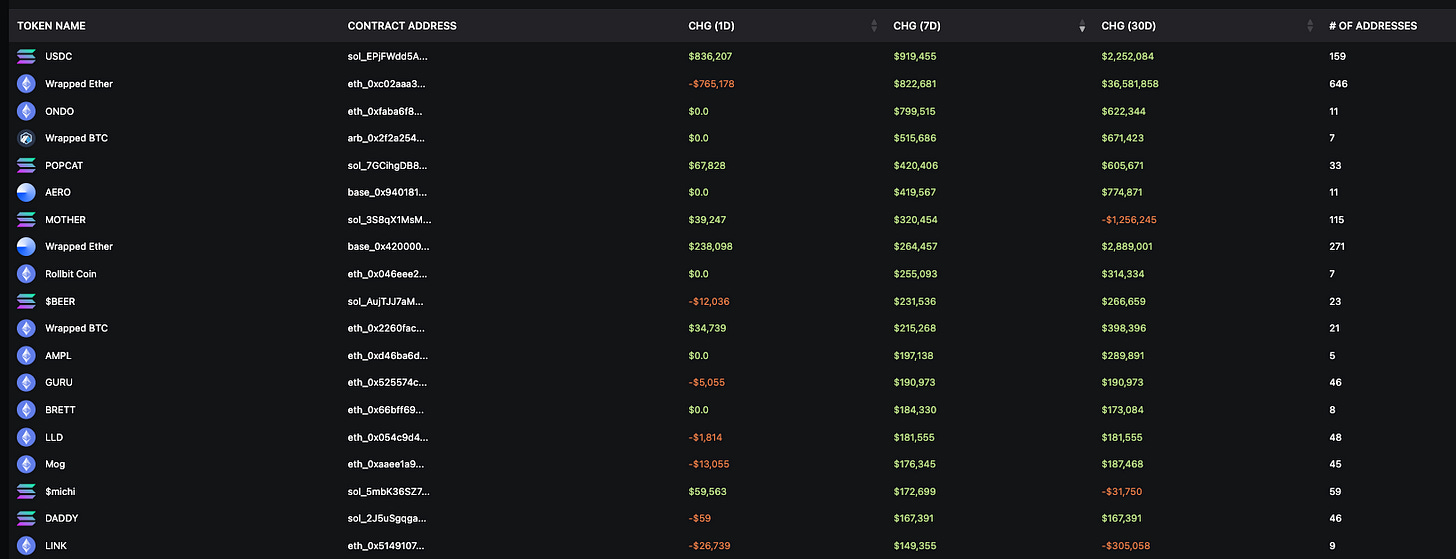1456x559 pixels.
Task: Click the Ethereum icon for Wrapped BTC eth_0x2260fac
Action: [x=26, y=328]
